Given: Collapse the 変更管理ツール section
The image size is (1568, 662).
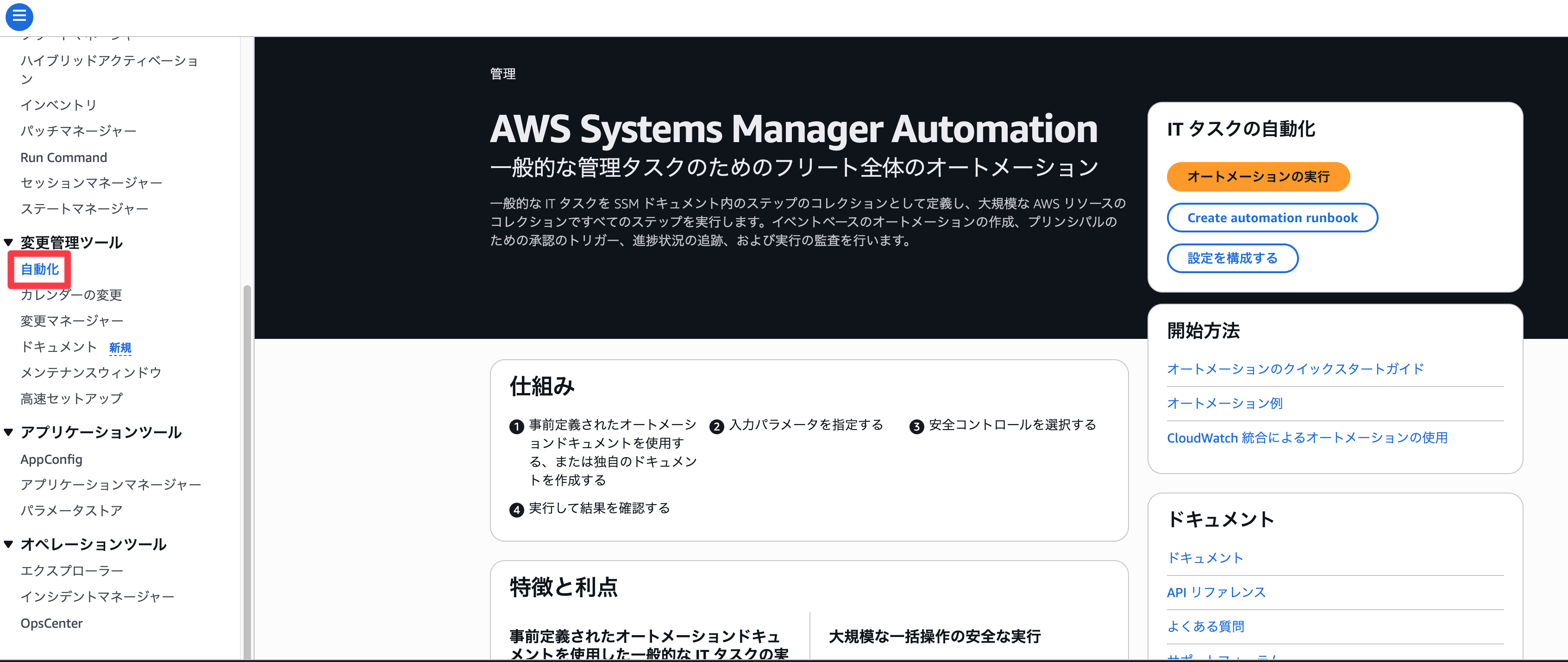Looking at the screenshot, I should tap(8, 243).
